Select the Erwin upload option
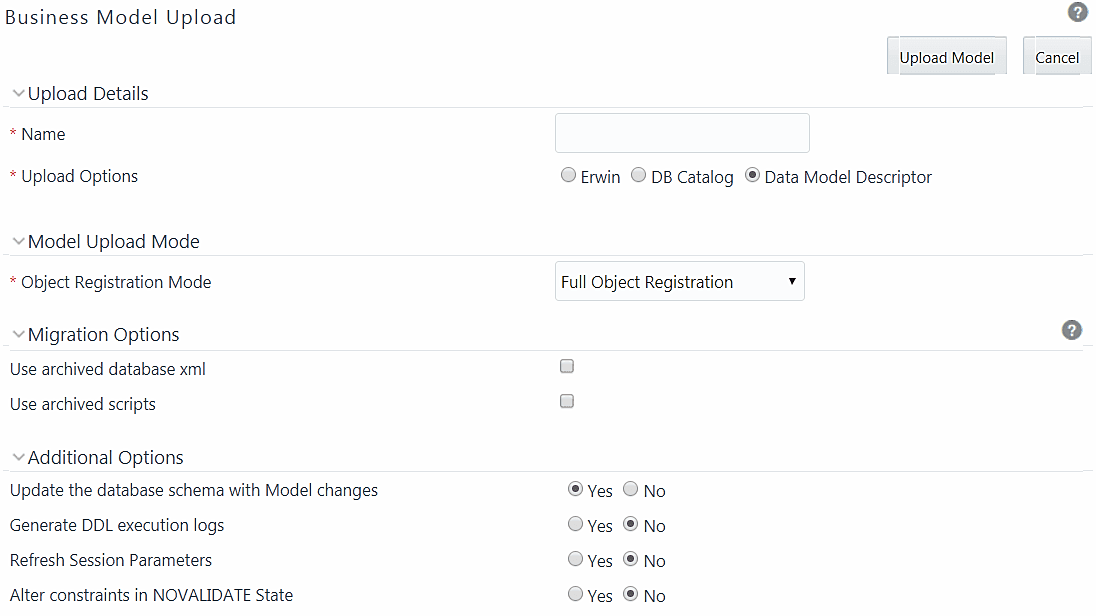The image size is (1096, 616). pyautogui.click(x=568, y=175)
